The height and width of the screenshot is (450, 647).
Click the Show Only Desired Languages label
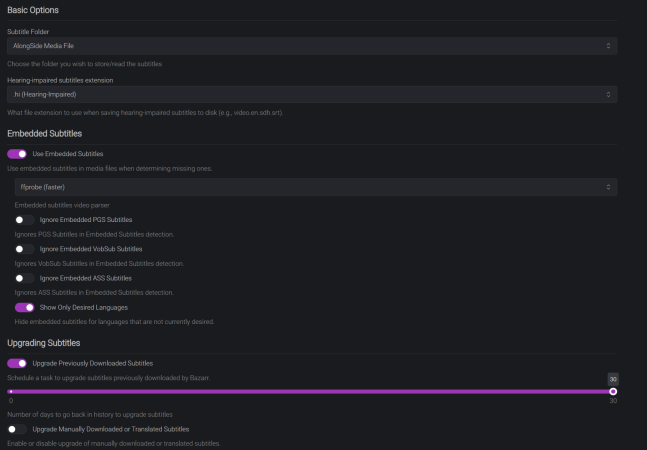(x=85, y=307)
